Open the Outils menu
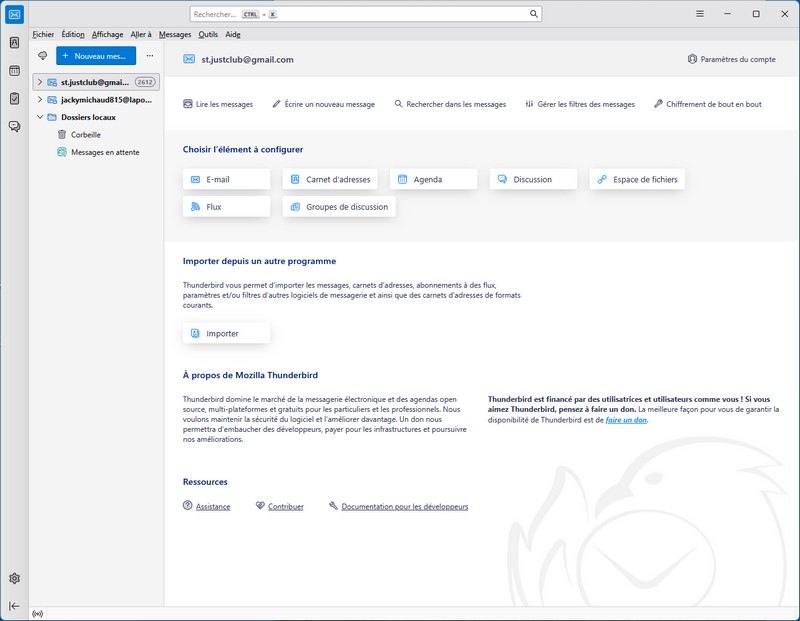The image size is (800, 621). 208,34
